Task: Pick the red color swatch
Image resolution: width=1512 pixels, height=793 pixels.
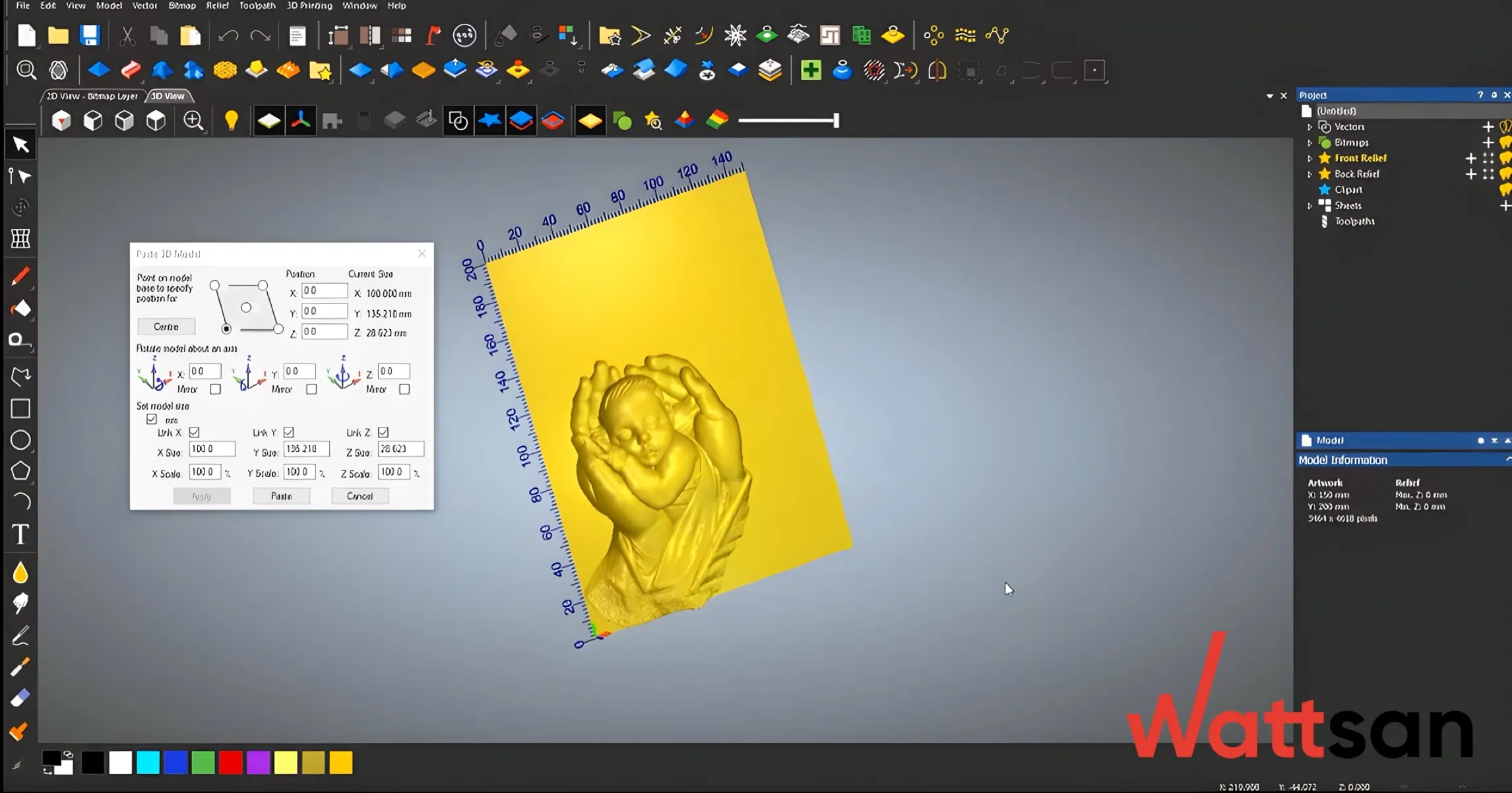Action: point(231,763)
